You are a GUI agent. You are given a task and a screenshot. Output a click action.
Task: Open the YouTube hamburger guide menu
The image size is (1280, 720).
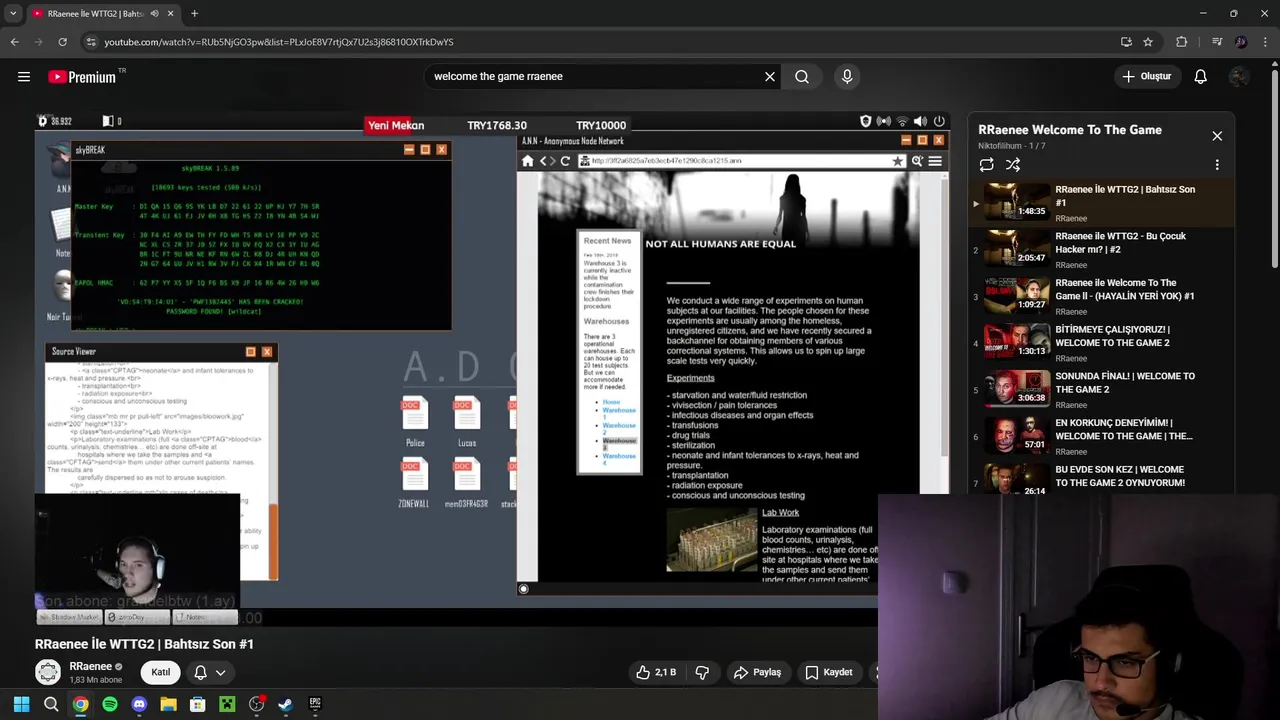click(x=24, y=76)
